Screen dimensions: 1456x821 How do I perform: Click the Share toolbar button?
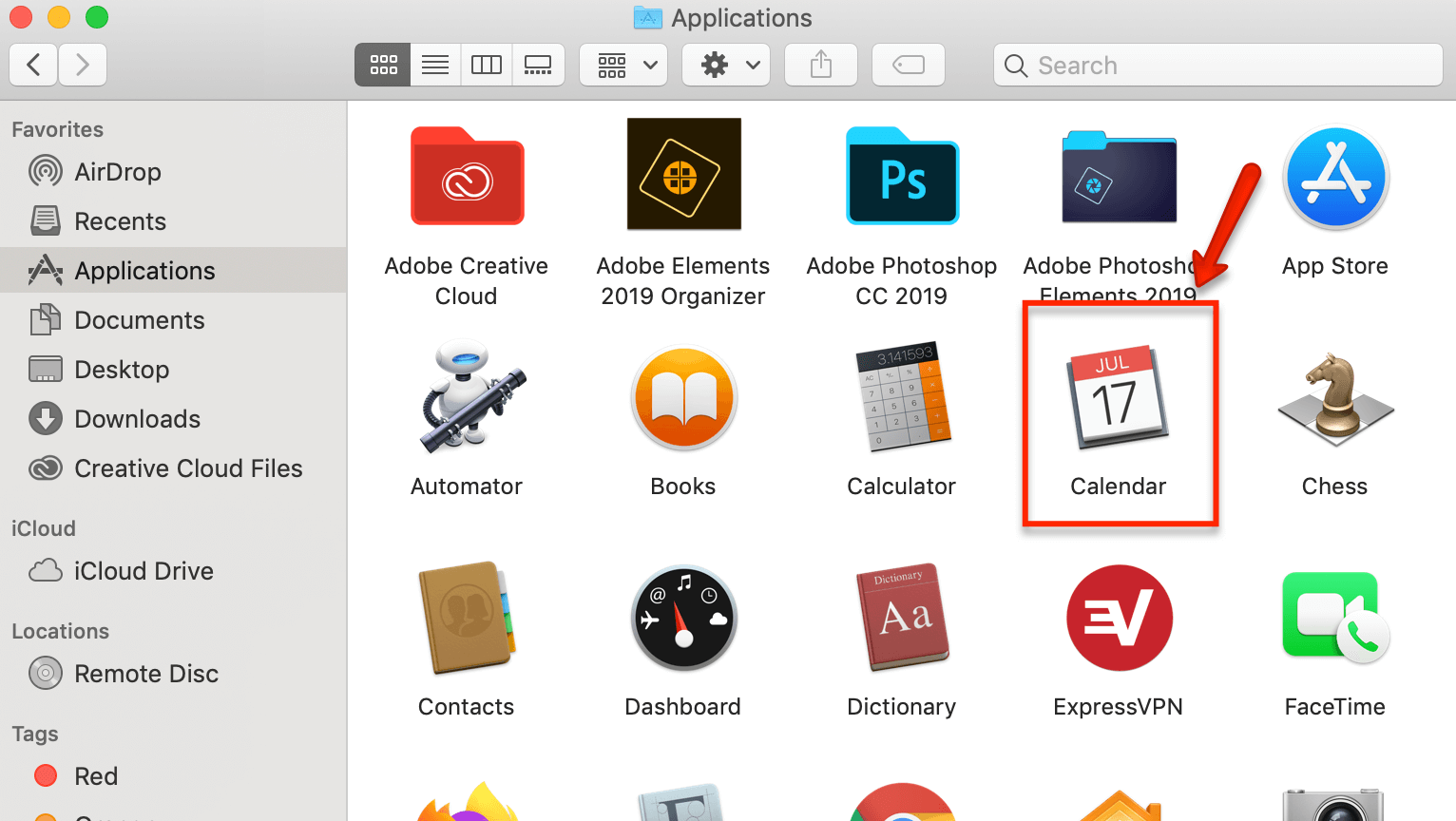pyautogui.click(x=821, y=65)
